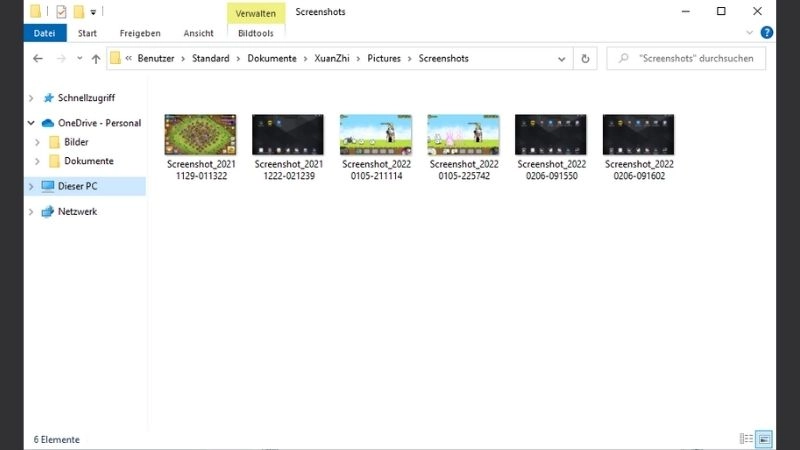
Task: Expand the Bilder folder node
Action: 37,142
